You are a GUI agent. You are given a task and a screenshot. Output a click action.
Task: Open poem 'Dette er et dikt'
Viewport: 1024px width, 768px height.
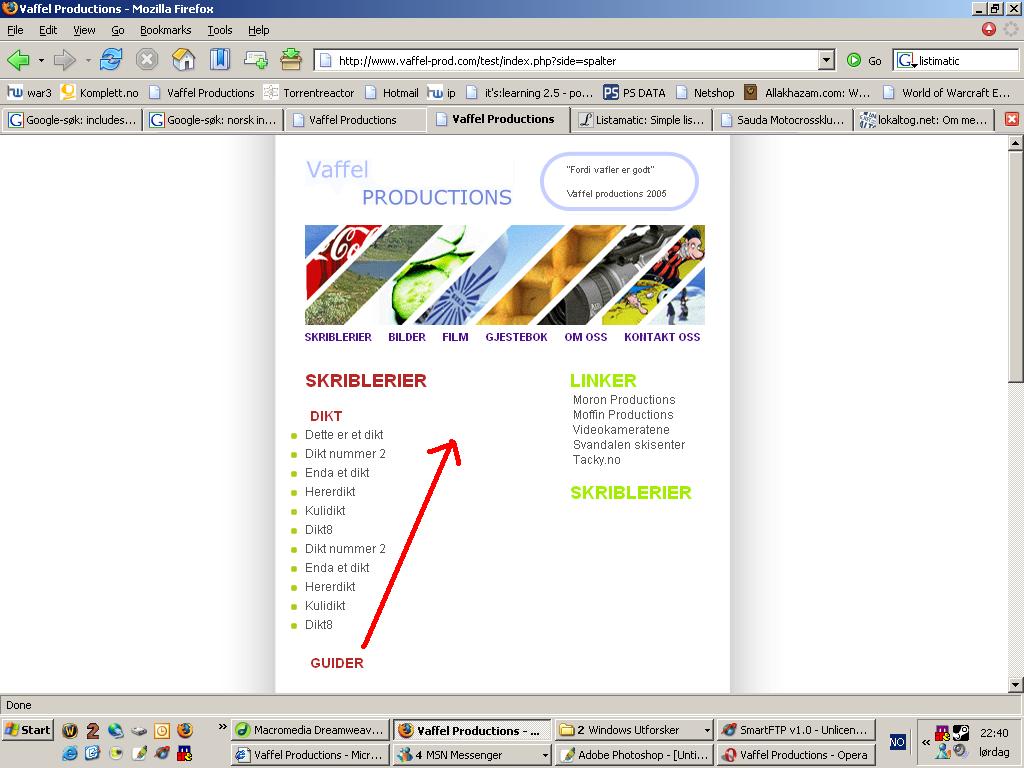click(344, 435)
